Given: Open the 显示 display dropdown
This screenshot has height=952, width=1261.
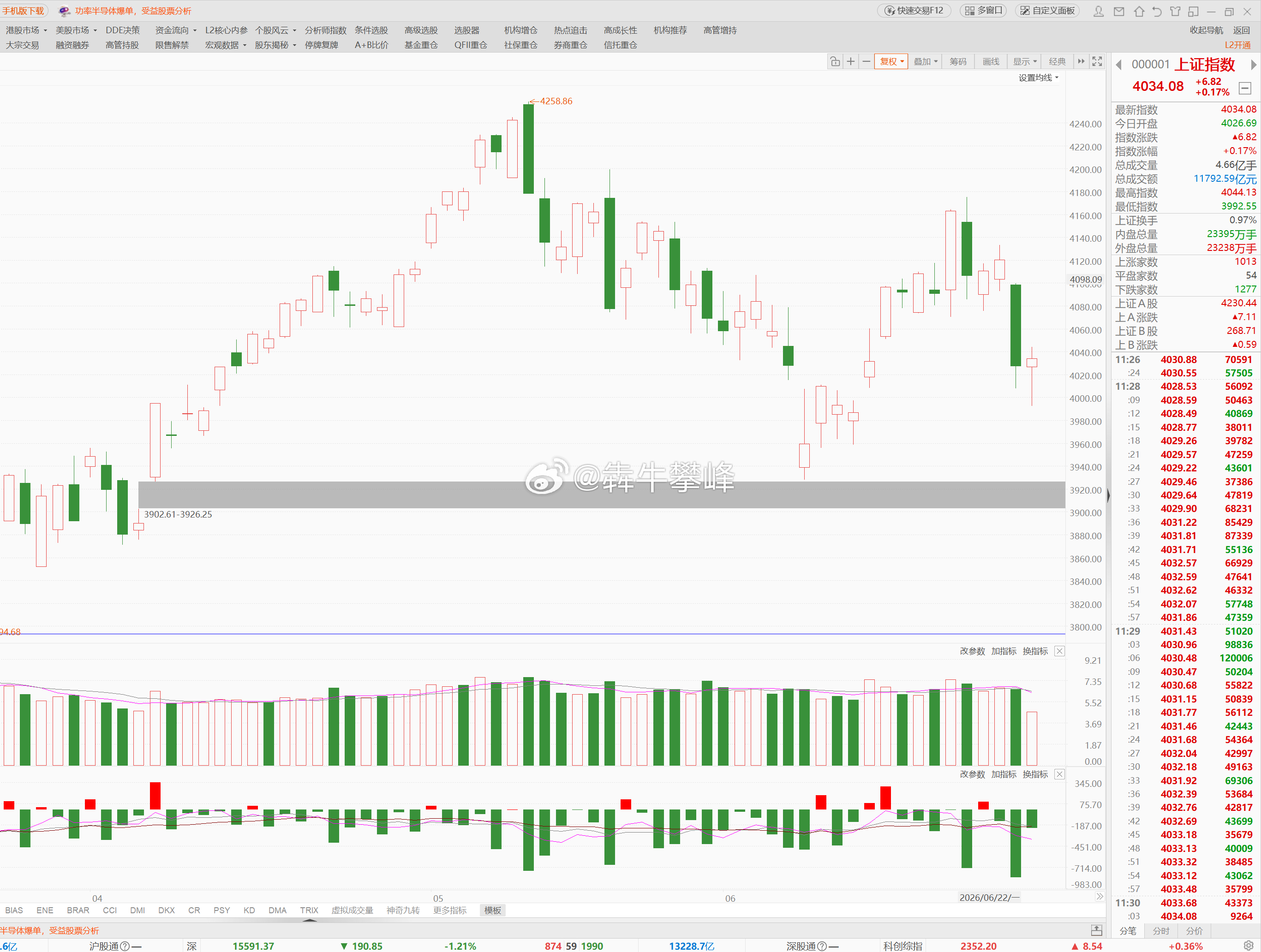Looking at the screenshot, I should [1024, 61].
